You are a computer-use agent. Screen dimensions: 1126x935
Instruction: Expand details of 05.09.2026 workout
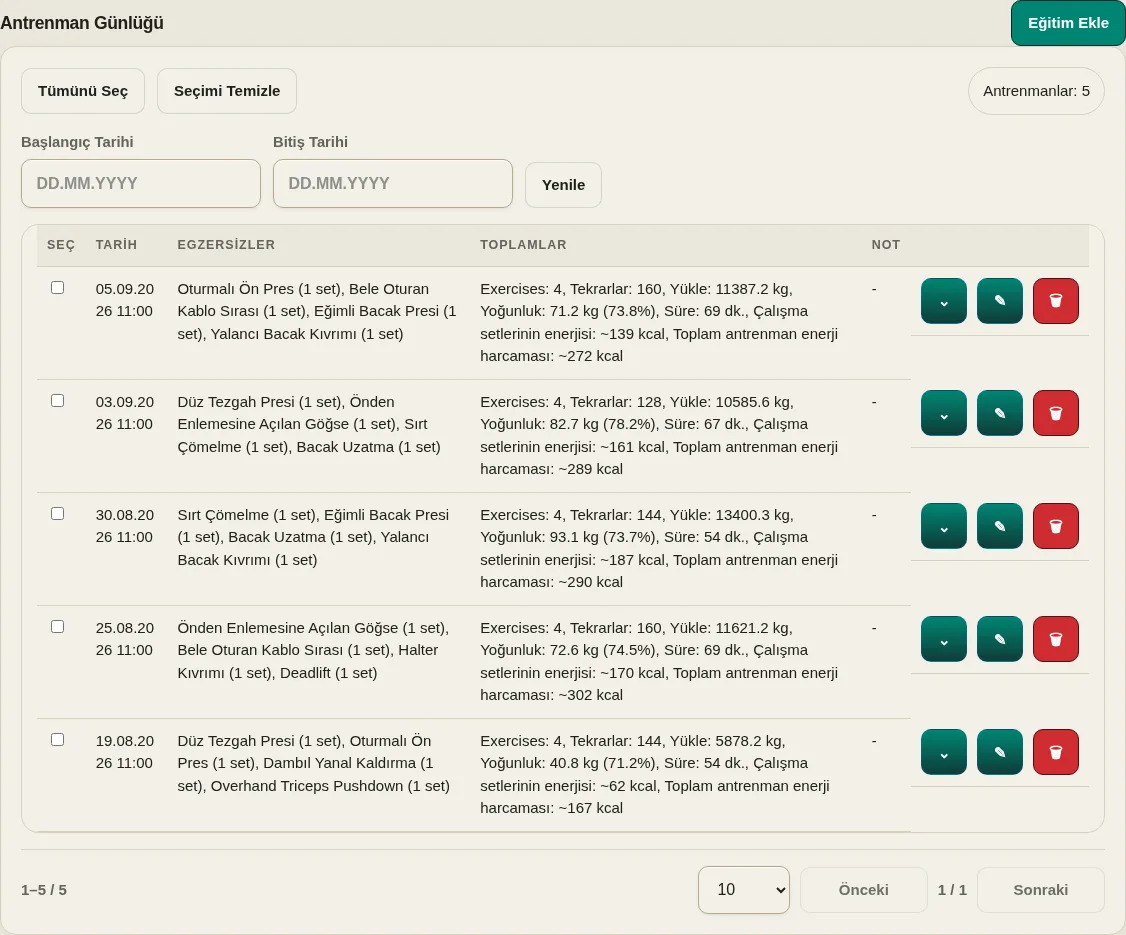pos(944,301)
